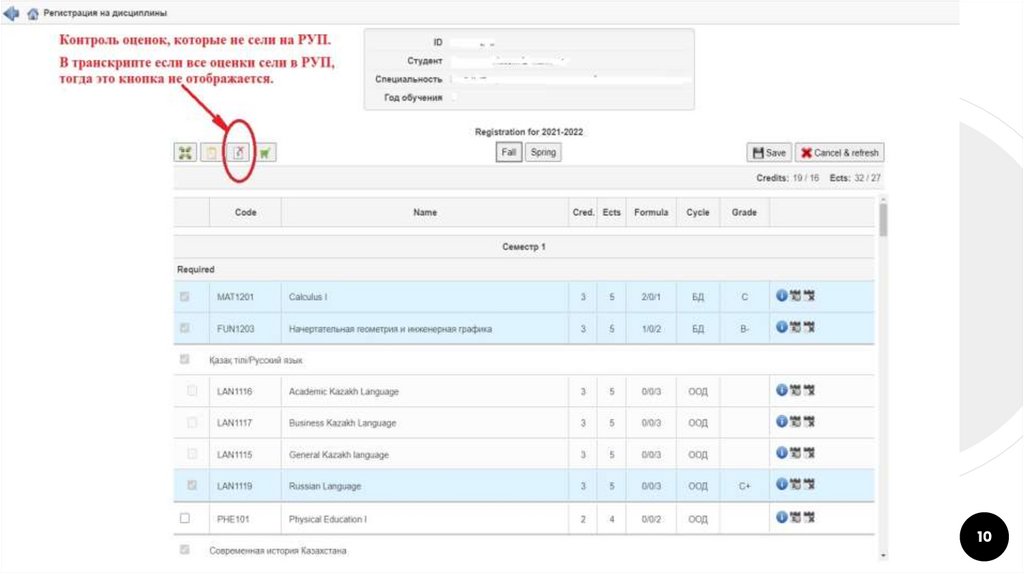Click first calendar icon in Academic Kazakh Language row
This screenshot has width=1024, height=574.
pos(795,391)
